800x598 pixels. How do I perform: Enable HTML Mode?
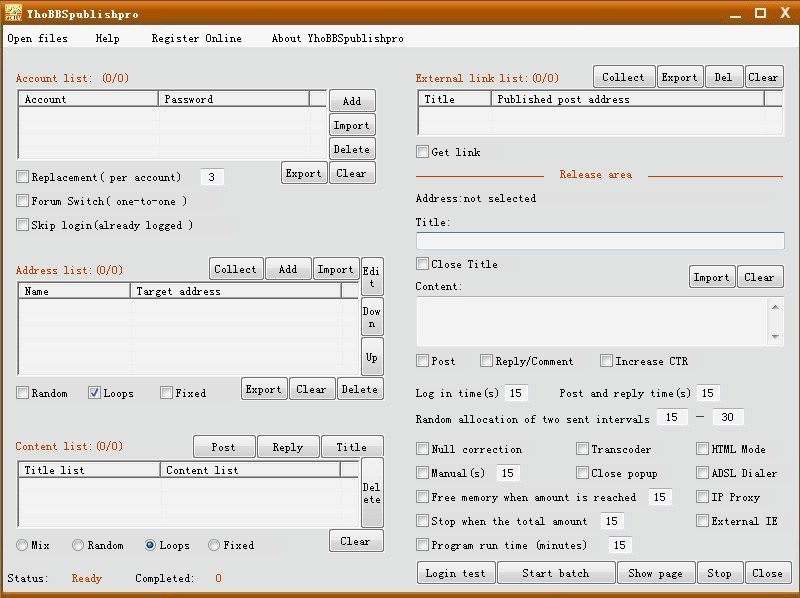pyautogui.click(x=702, y=448)
